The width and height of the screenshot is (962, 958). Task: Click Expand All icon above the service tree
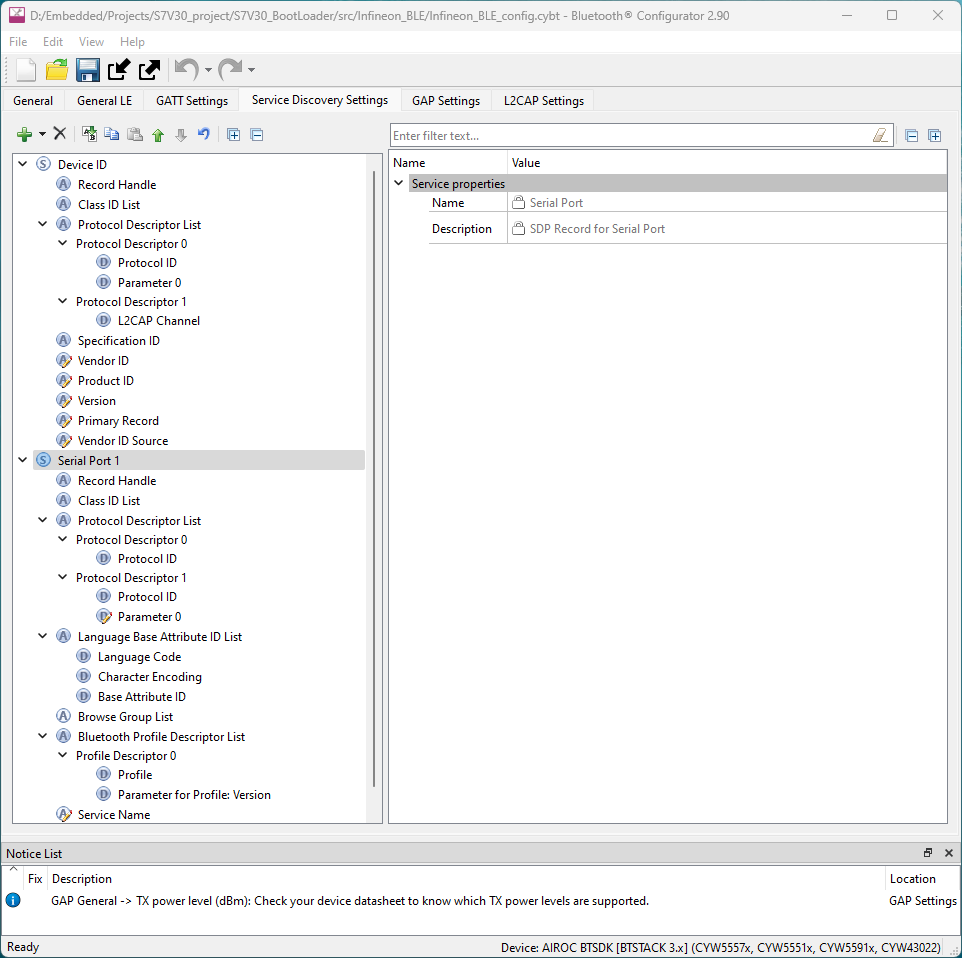point(234,134)
